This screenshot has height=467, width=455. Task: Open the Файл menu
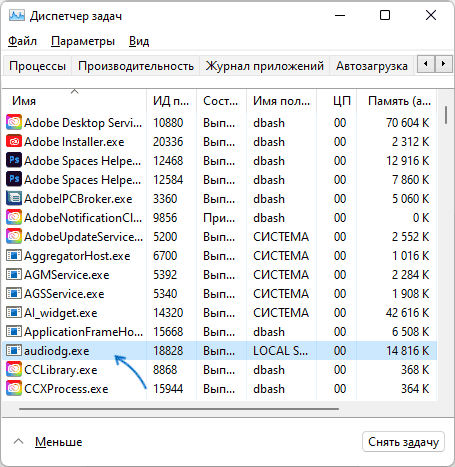click(22, 41)
